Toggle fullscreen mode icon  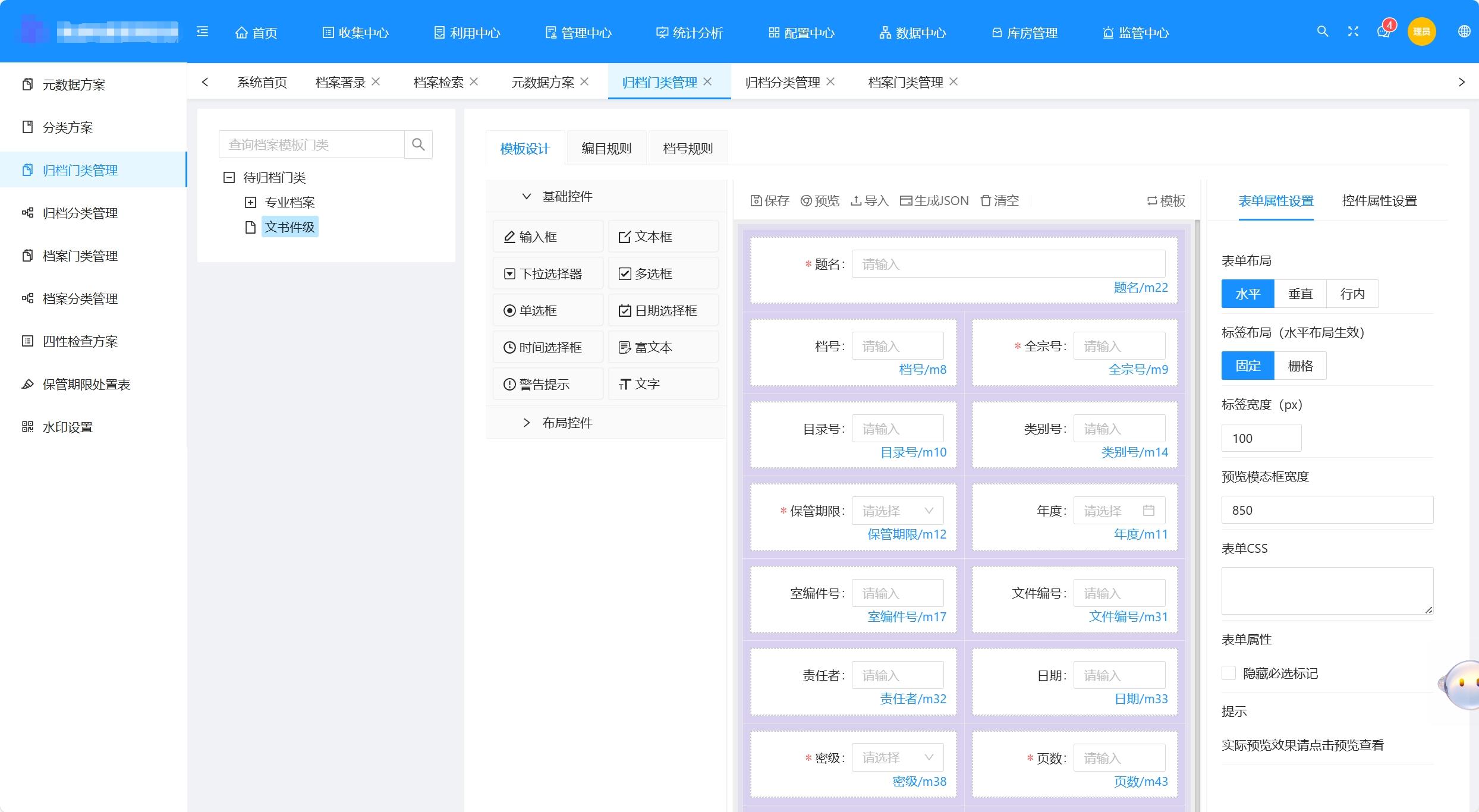[x=1353, y=32]
